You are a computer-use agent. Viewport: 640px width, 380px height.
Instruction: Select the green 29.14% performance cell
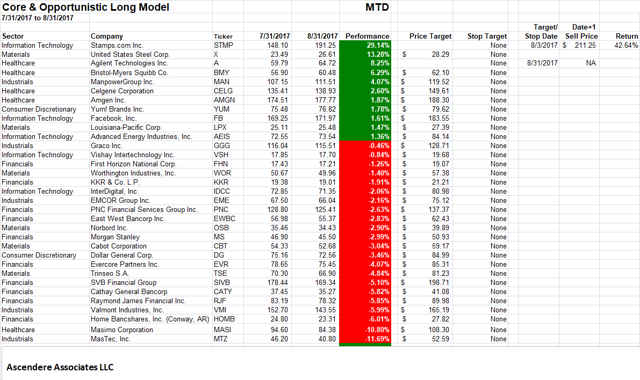point(365,45)
